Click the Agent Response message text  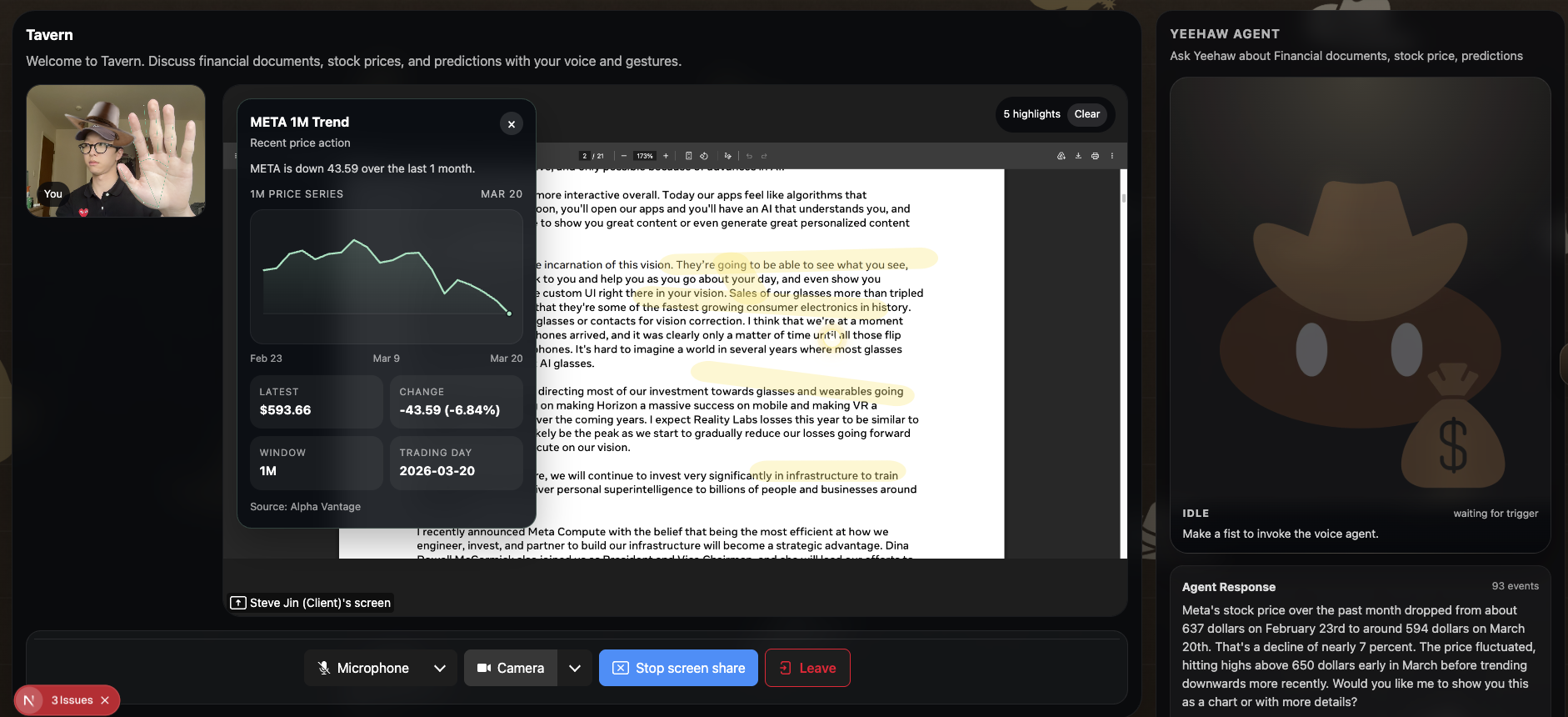point(1359,656)
